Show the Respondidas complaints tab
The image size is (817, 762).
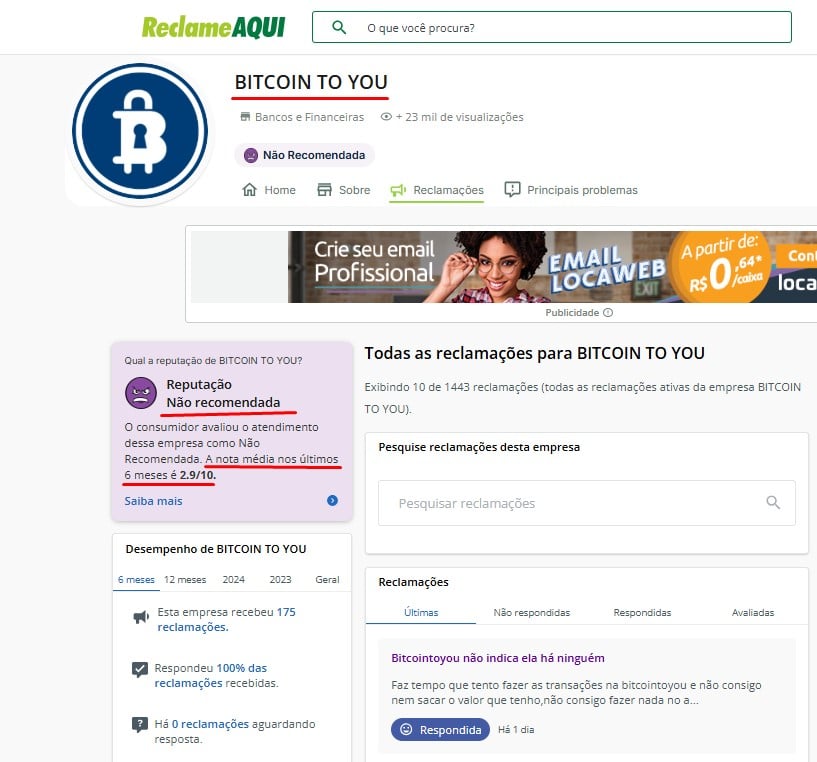tap(642, 613)
